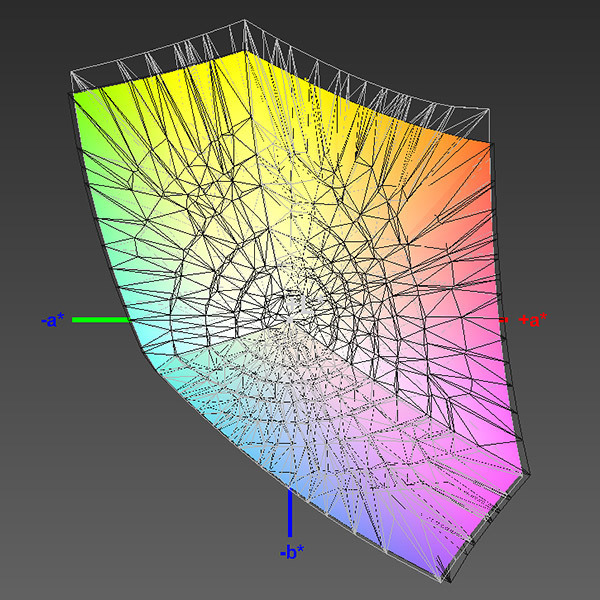Click the +L* label at gamut center
Screen dimensions: 600x600
(305, 305)
